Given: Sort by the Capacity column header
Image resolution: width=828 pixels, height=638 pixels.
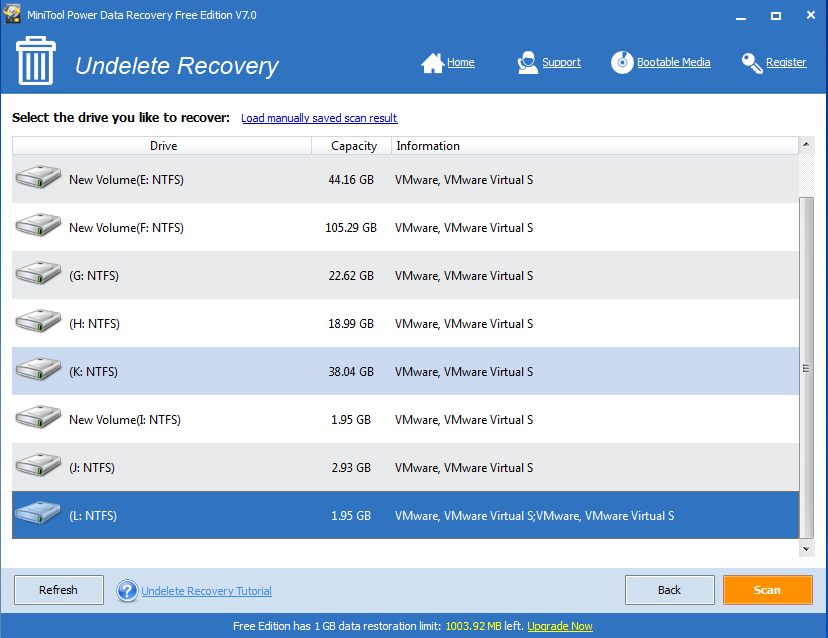Looking at the screenshot, I should pos(352,146).
